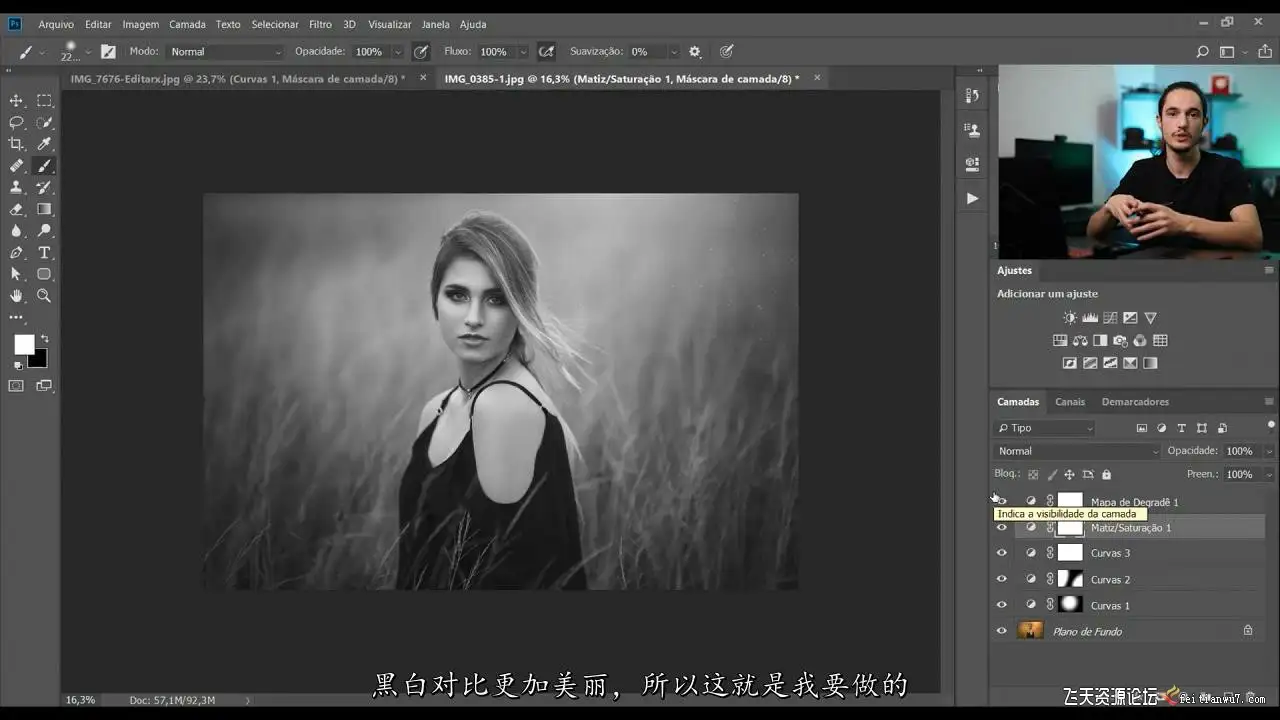Select the Healing Brush tool
The height and width of the screenshot is (720, 1280).
click(16, 166)
